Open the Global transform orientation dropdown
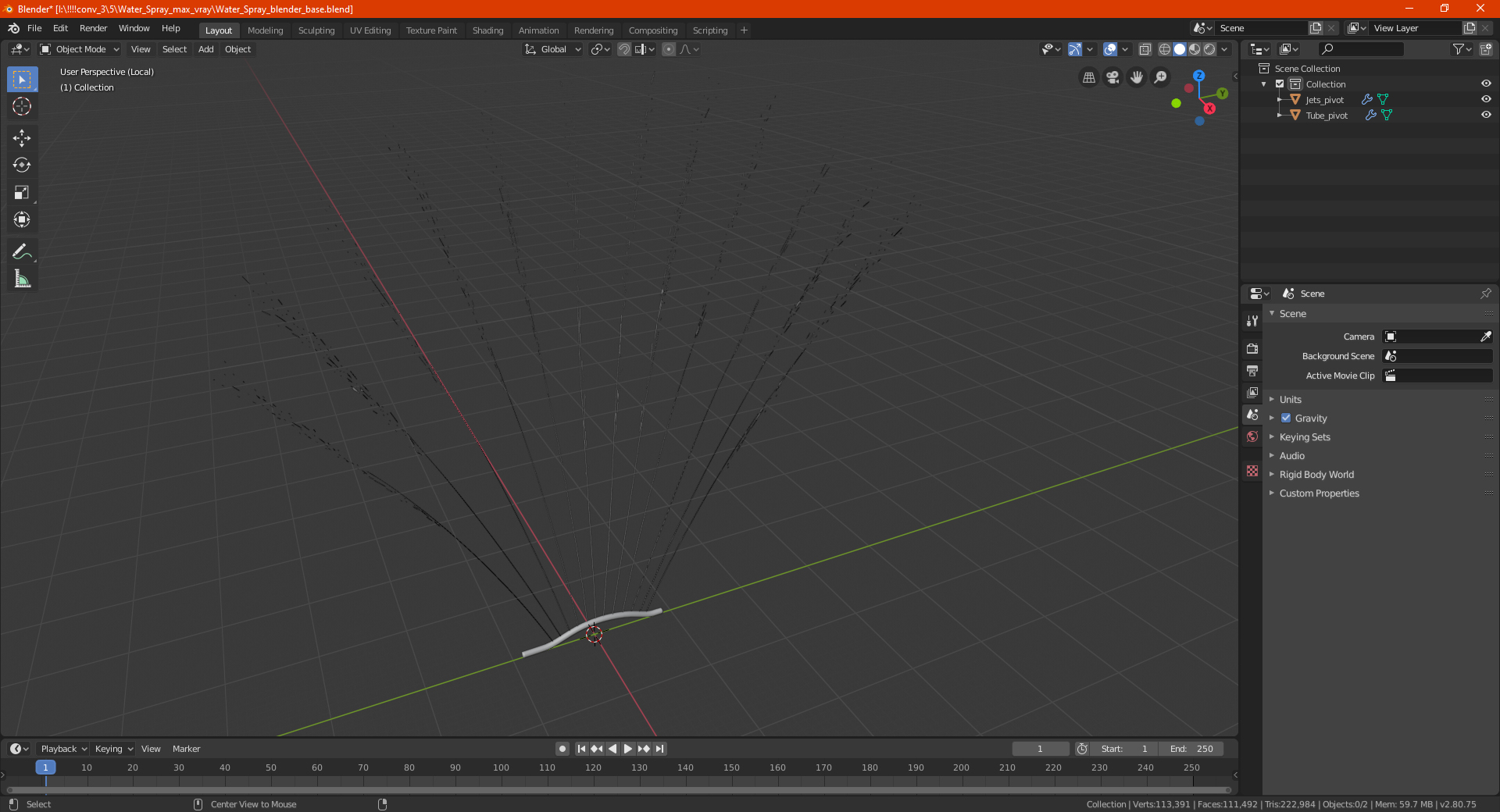 pyautogui.click(x=552, y=49)
